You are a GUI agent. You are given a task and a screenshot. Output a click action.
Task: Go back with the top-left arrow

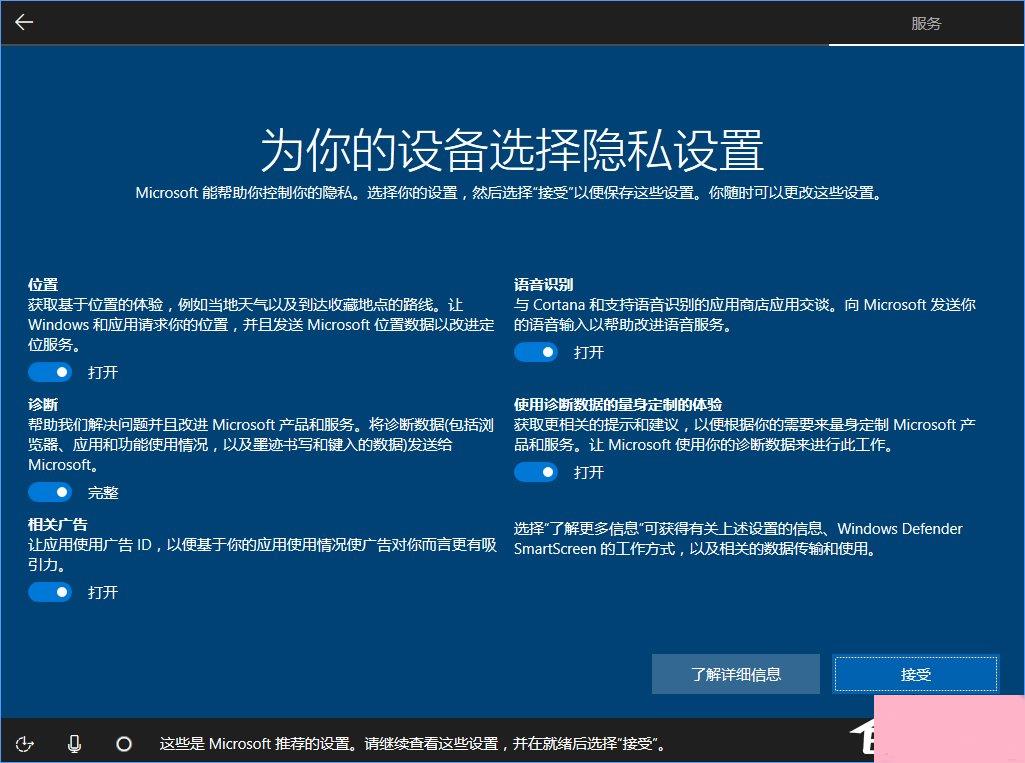point(24,22)
